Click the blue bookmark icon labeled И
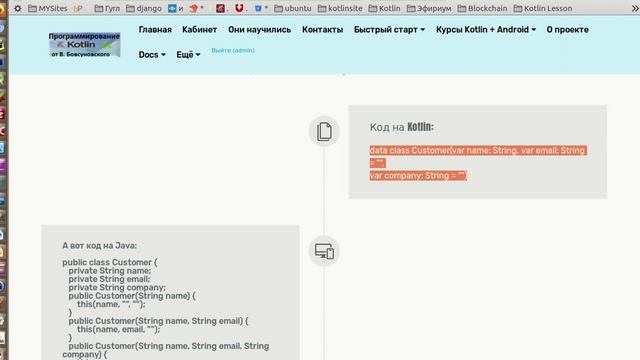Image resolution: width=640 pixels, height=360 pixels. [x=176, y=8]
